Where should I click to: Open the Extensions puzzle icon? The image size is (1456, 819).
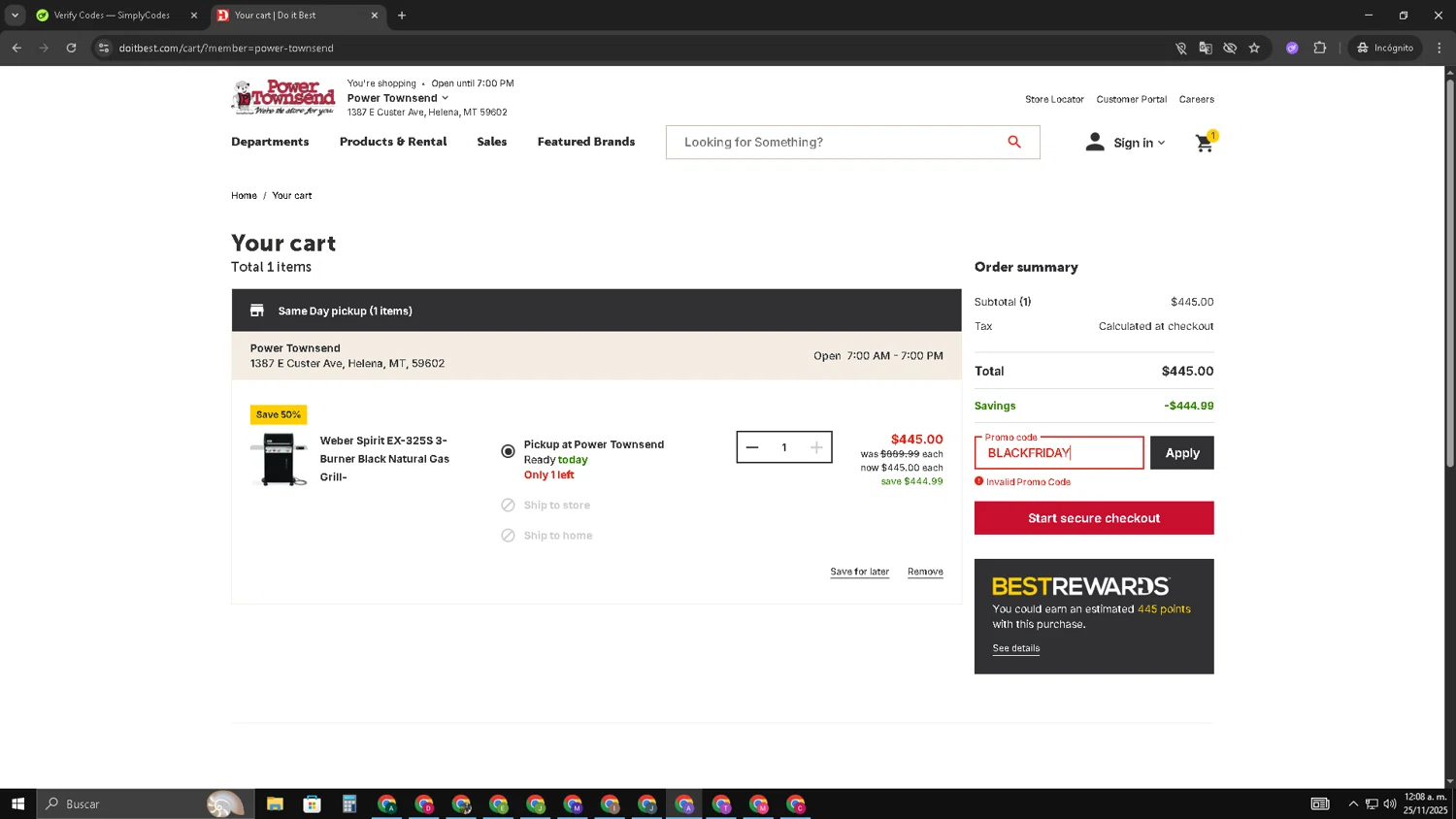tap(1319, 48)
